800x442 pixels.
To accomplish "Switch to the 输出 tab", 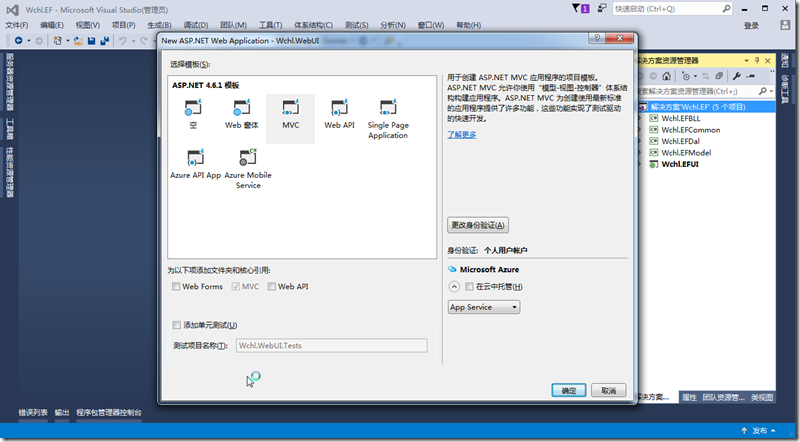I will click(x=62, y=412).
